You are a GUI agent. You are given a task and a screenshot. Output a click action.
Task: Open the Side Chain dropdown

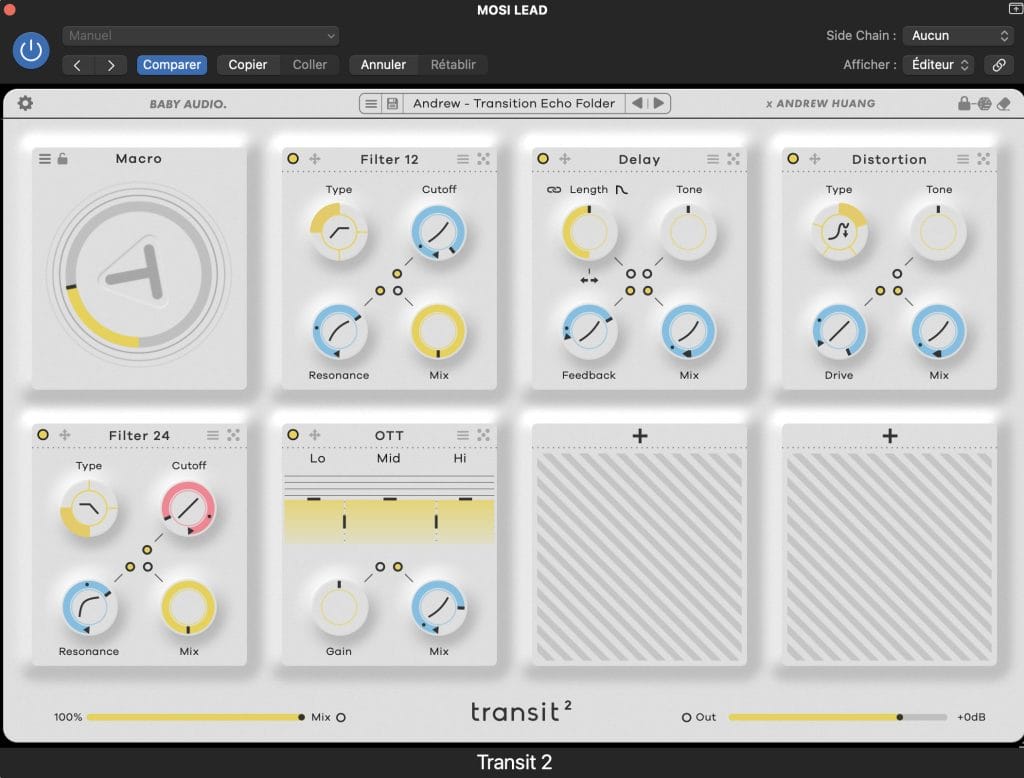[958, 35]
